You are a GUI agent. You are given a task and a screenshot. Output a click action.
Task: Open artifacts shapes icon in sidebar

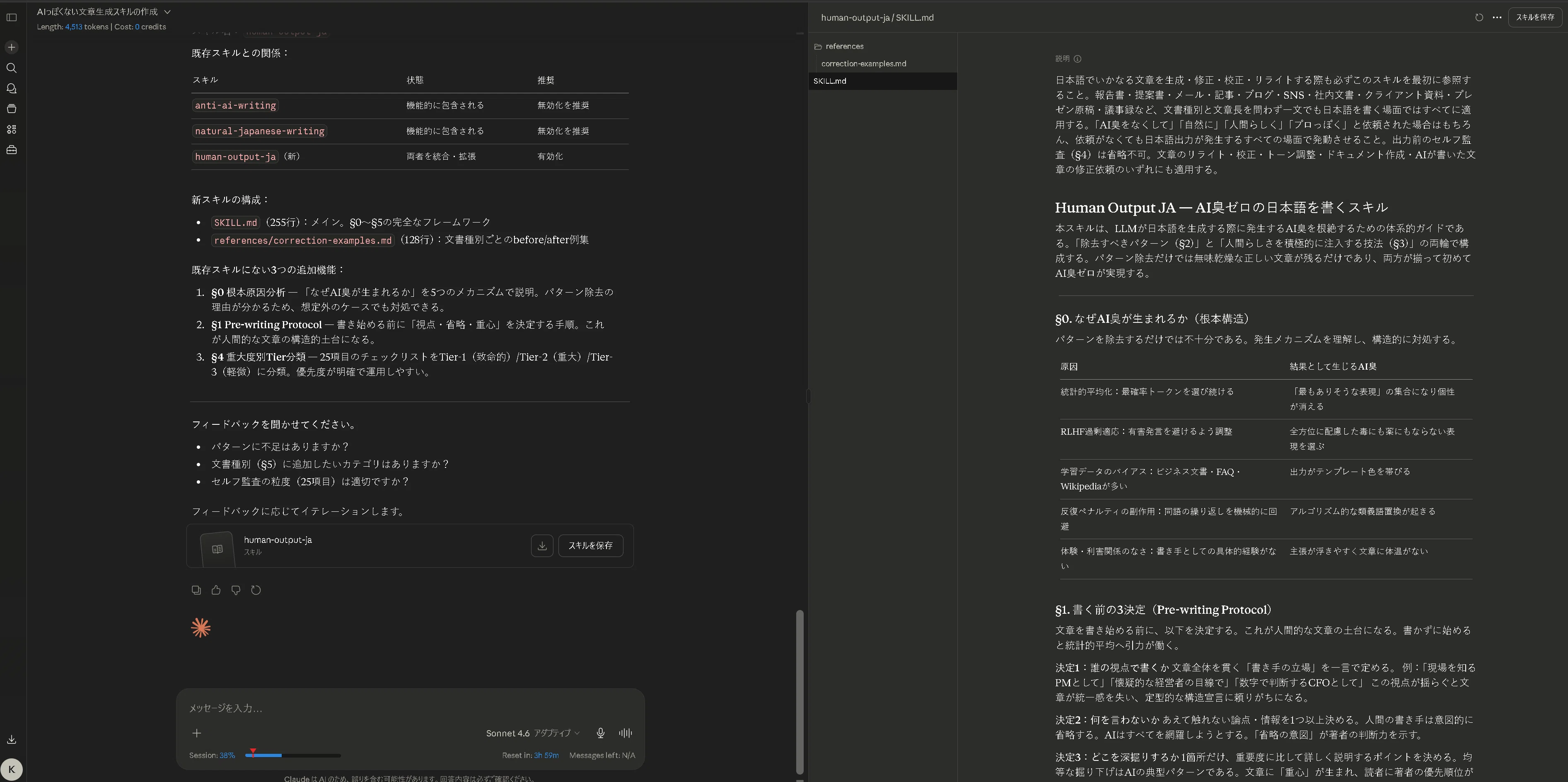point(12,130)
